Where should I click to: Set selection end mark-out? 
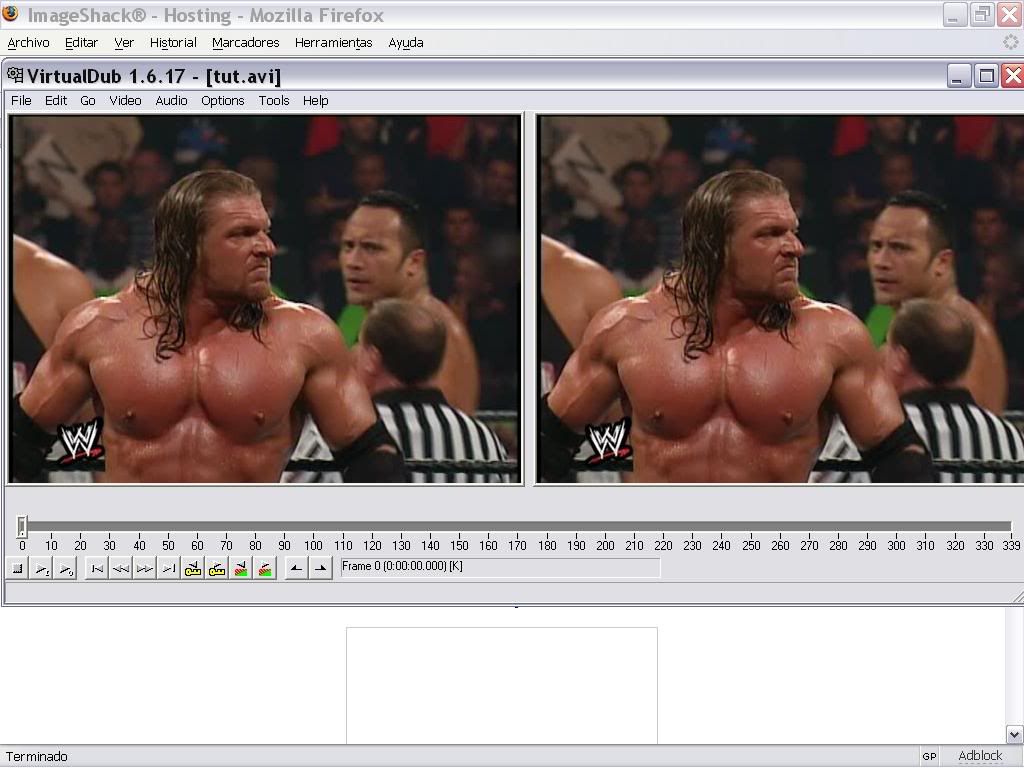320,569
